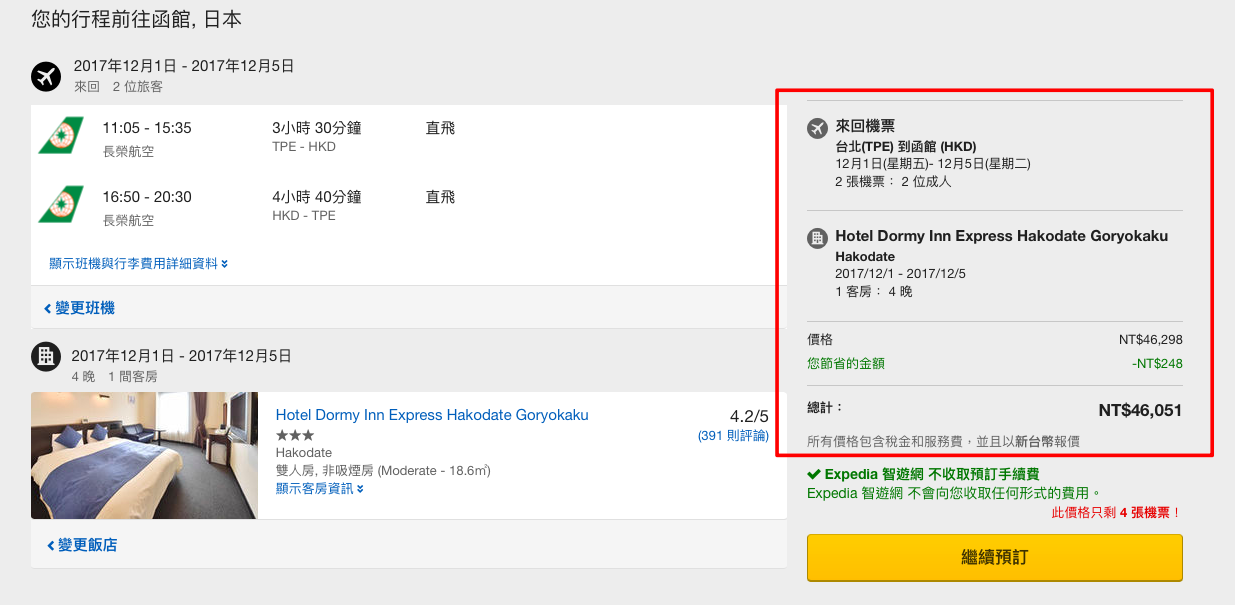The width and height of the screenshot is (1235, 605).
Task: Click the 此價格只剩 4 張機票 notice
Action: [x=1117, y=513]
